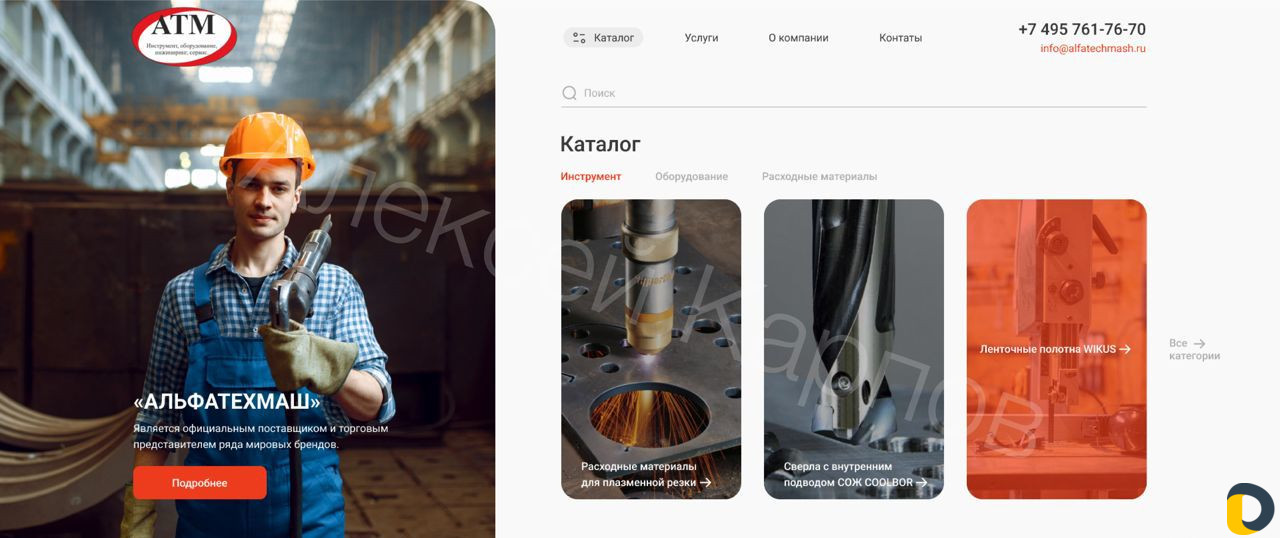Image resolution: width=1280 pixels, height=538 pixels.
Task: Click arrow on Ленточные полотна WIKUS card
Action: [1125, 349]
